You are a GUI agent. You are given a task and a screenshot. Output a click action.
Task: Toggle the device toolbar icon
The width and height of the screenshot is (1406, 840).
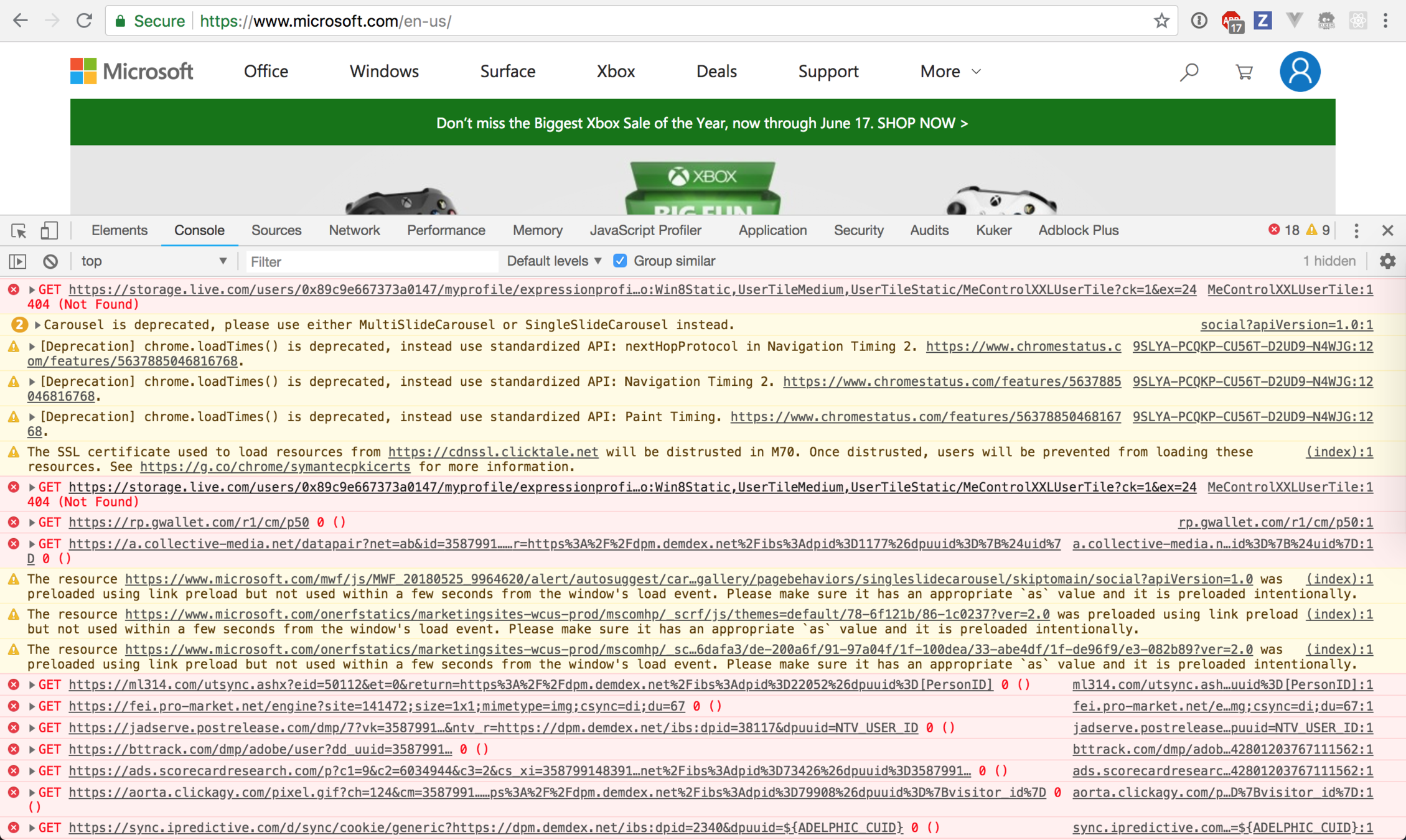[x=49, y=231]
